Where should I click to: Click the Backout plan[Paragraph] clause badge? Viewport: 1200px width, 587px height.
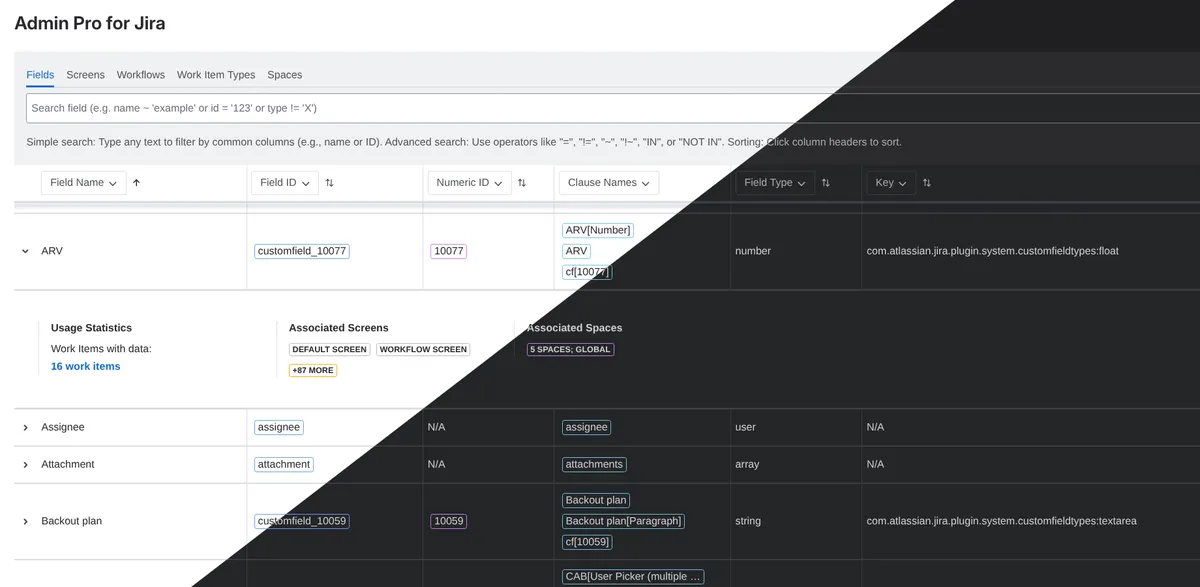(x=623, y=521)
